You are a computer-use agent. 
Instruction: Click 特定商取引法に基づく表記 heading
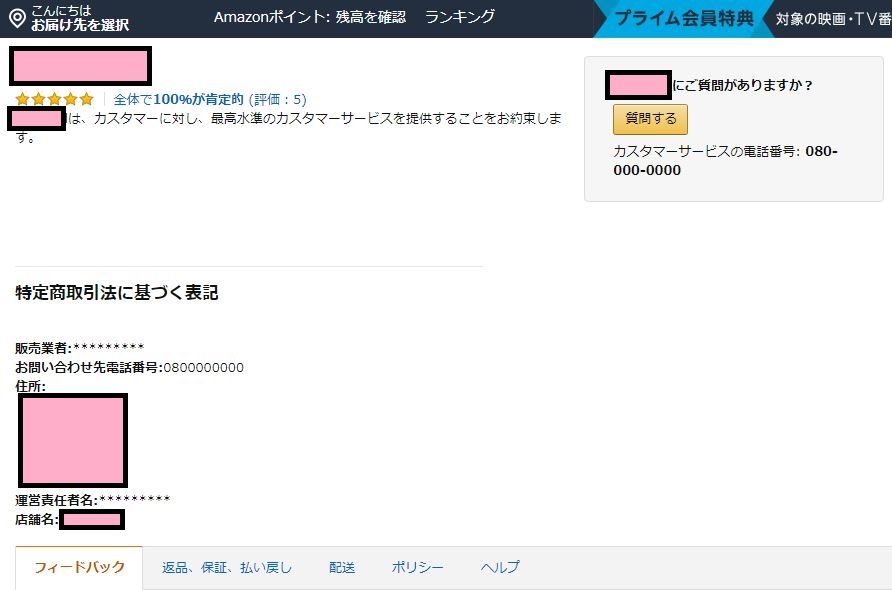pyautogui.click(x=117, y=292)
